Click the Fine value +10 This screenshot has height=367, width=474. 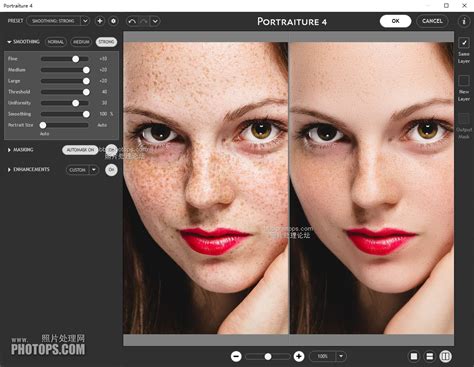click(x=103, y=59)
